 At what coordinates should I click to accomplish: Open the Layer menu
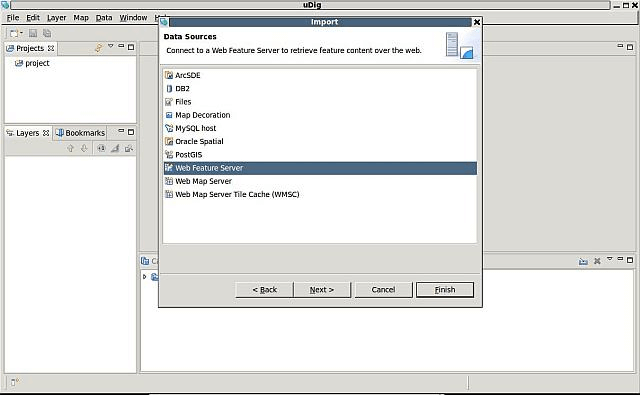(56, 18)
